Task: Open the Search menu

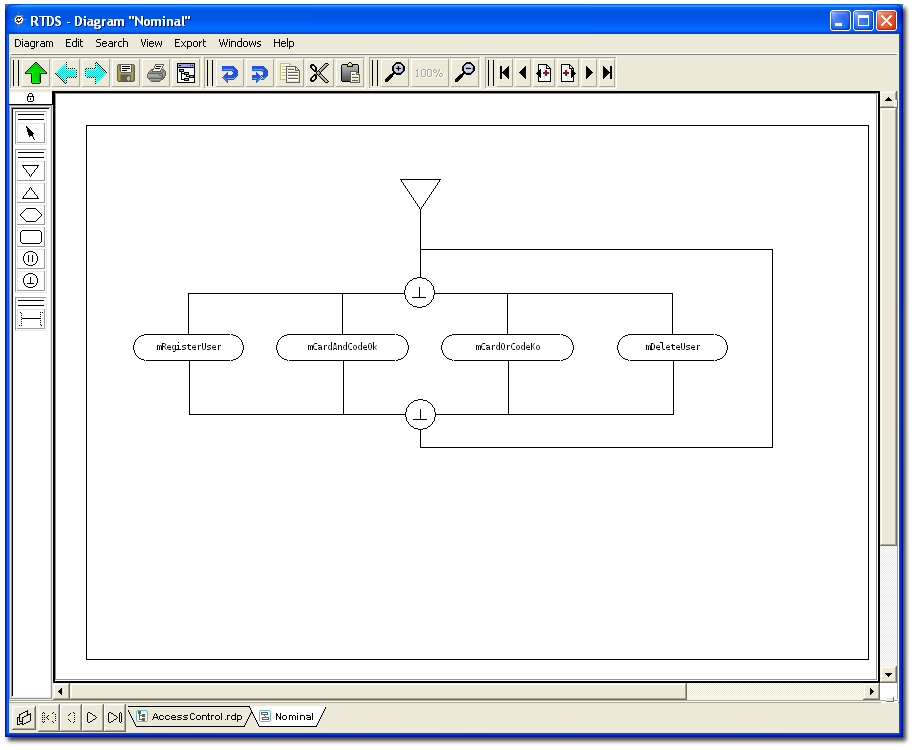Action: [x=111, y=43]
